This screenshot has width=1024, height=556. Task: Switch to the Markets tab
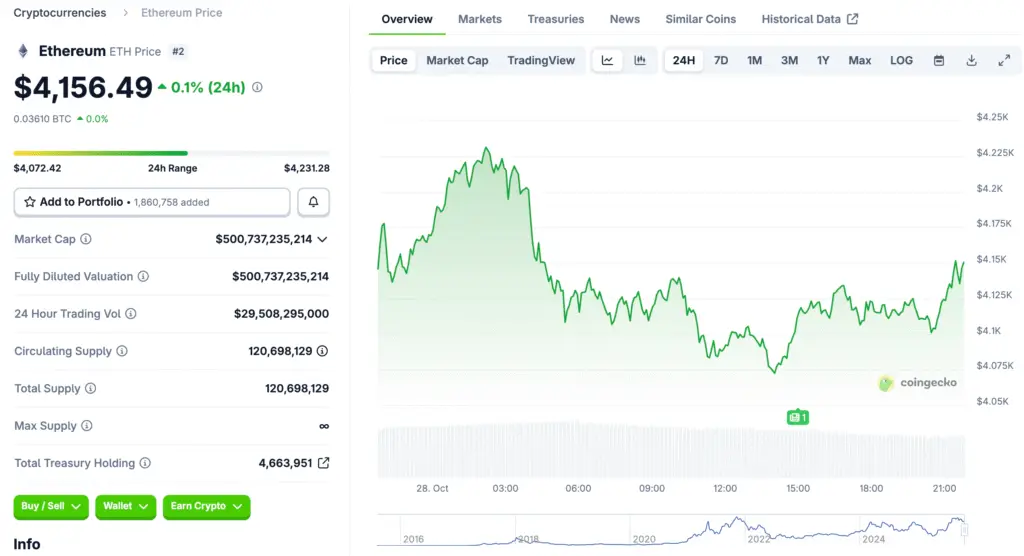tap(480, 19)
